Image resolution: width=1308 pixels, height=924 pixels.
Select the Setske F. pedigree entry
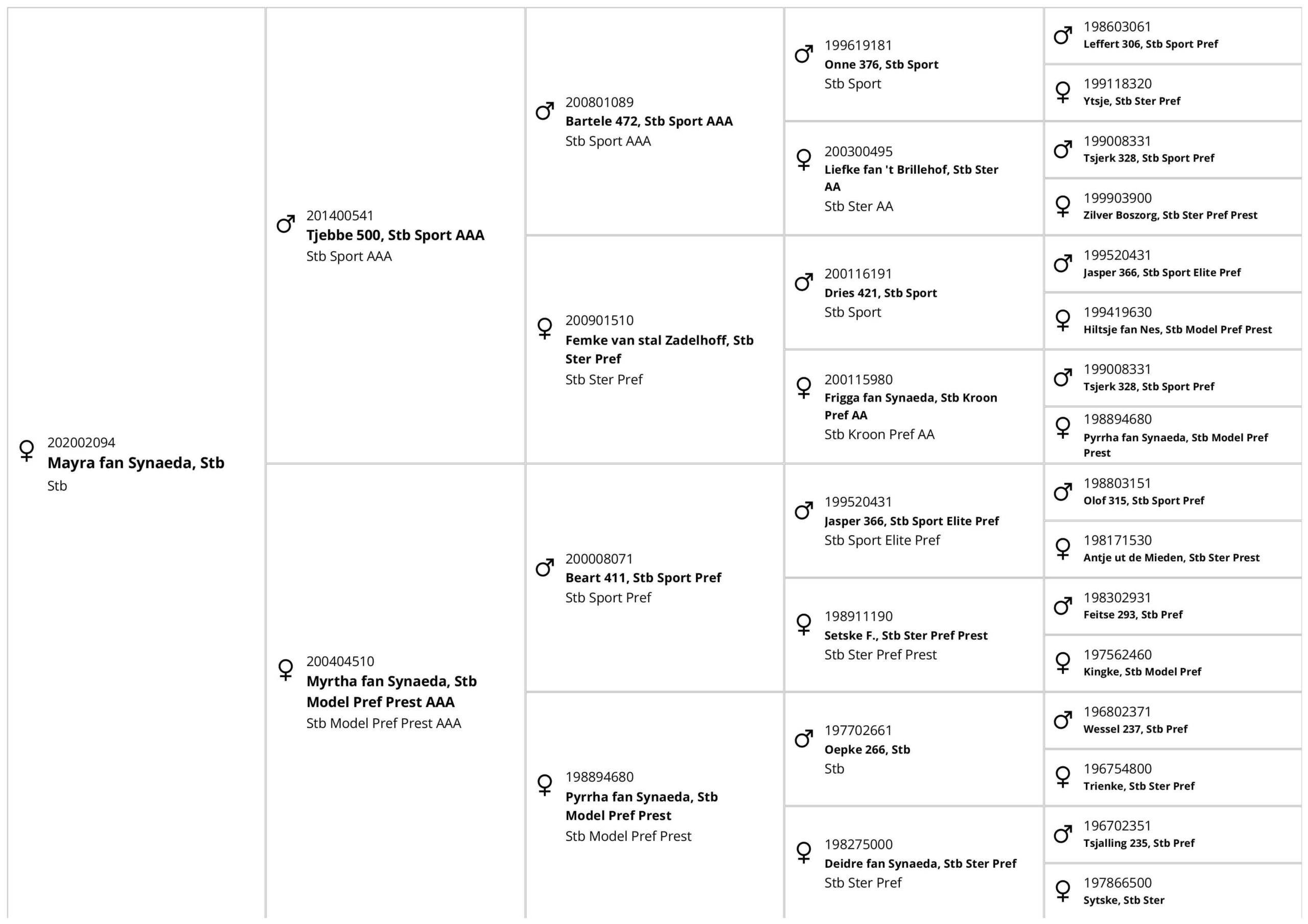[x=906, y=635]
